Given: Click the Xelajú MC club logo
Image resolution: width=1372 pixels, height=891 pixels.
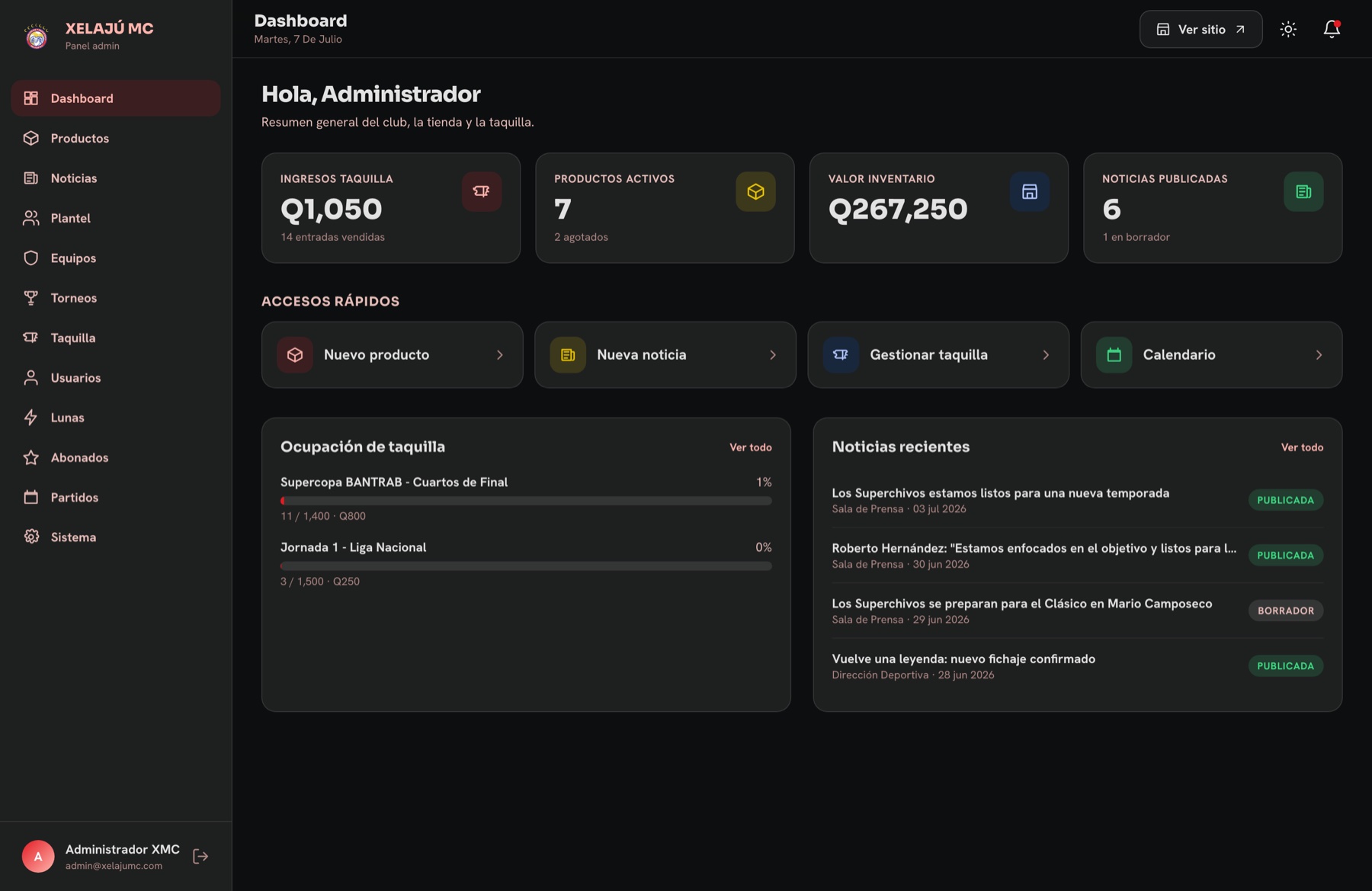Looking at the screenshot, I should [37, 36].
